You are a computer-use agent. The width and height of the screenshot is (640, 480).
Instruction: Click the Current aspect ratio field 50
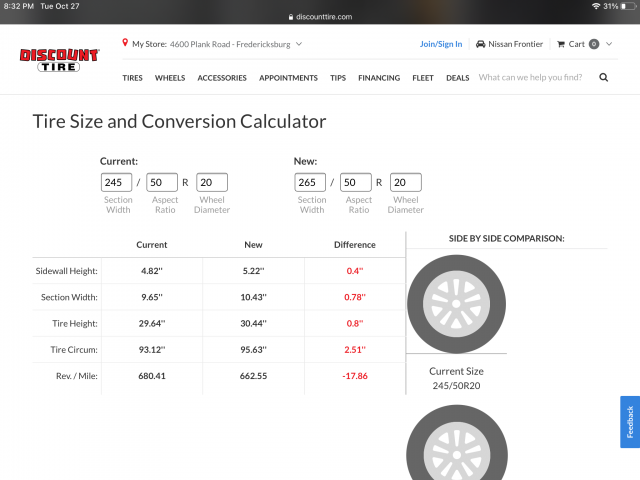click(162, 182)
